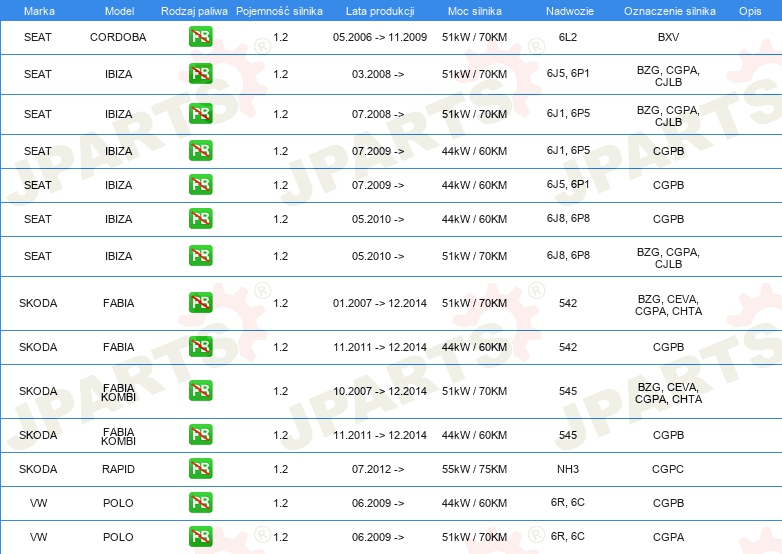This screenshot has height=554, width=782.
Task: Click the RAPID model cell
Action: pyautogui.click(x=118, y=469)
